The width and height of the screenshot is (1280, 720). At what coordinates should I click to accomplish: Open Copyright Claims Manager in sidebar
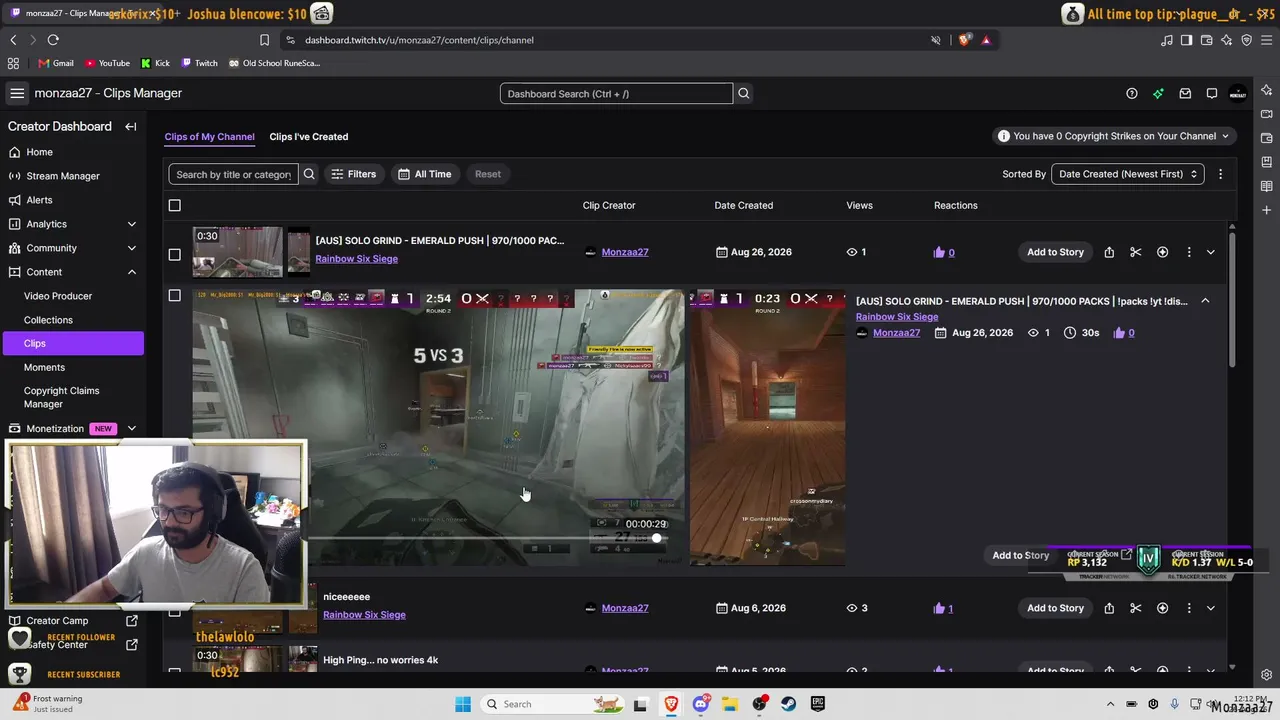pyautogui.click(x=62, y=397)
